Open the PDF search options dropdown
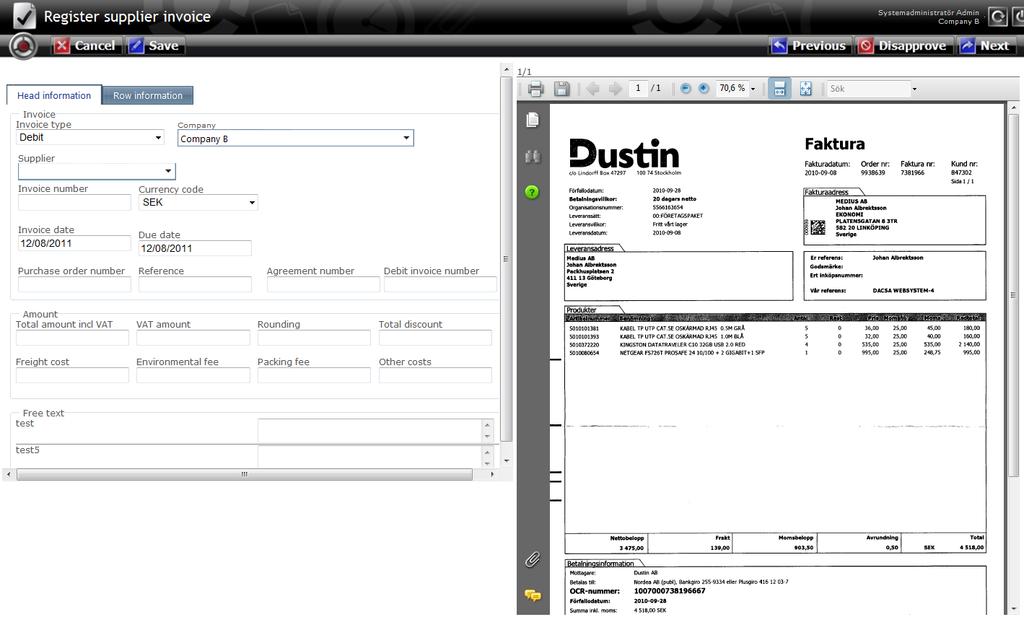 (914, 89)
